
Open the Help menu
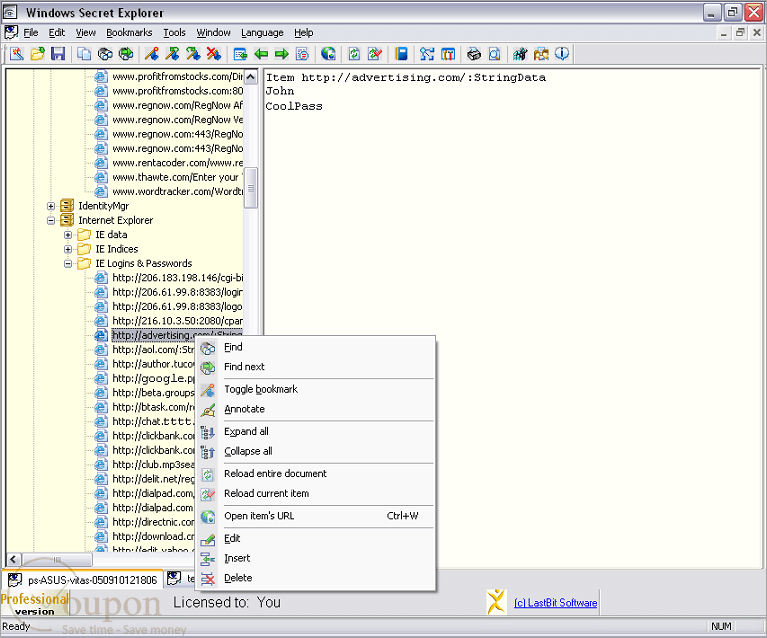[303, 33]
